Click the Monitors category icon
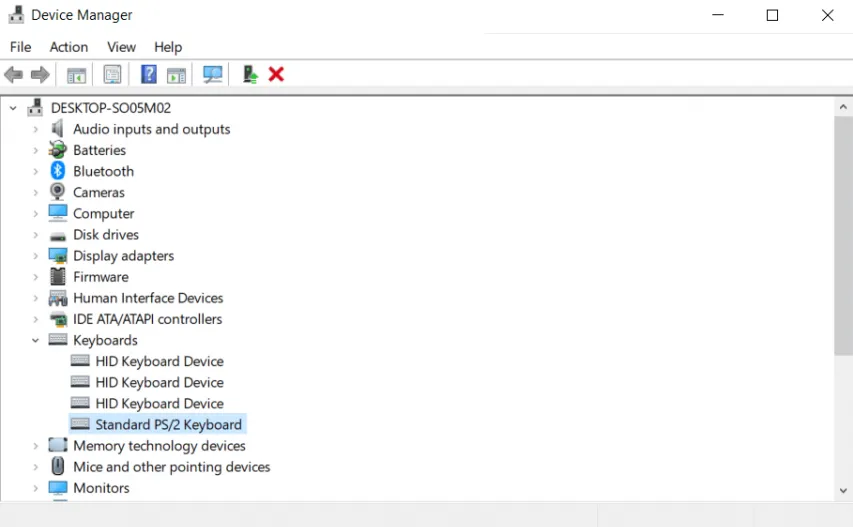This screenshot has height=527, width=853. [x=58, y=487]
